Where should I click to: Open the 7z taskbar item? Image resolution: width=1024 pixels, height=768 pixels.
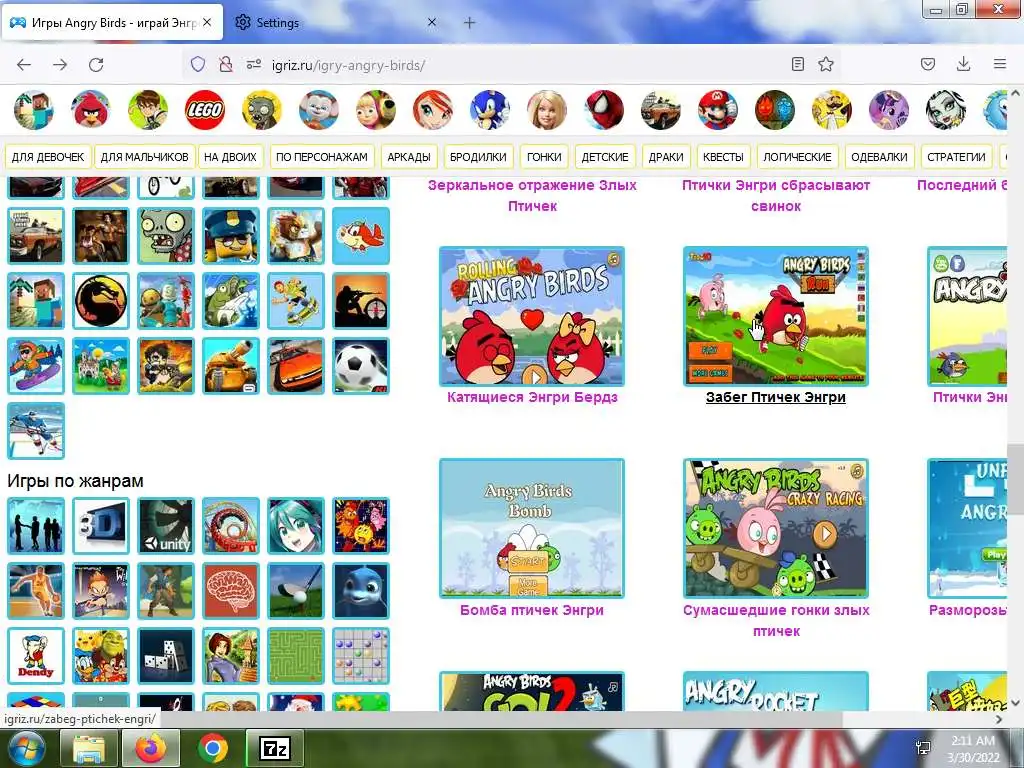coord(274,748)
